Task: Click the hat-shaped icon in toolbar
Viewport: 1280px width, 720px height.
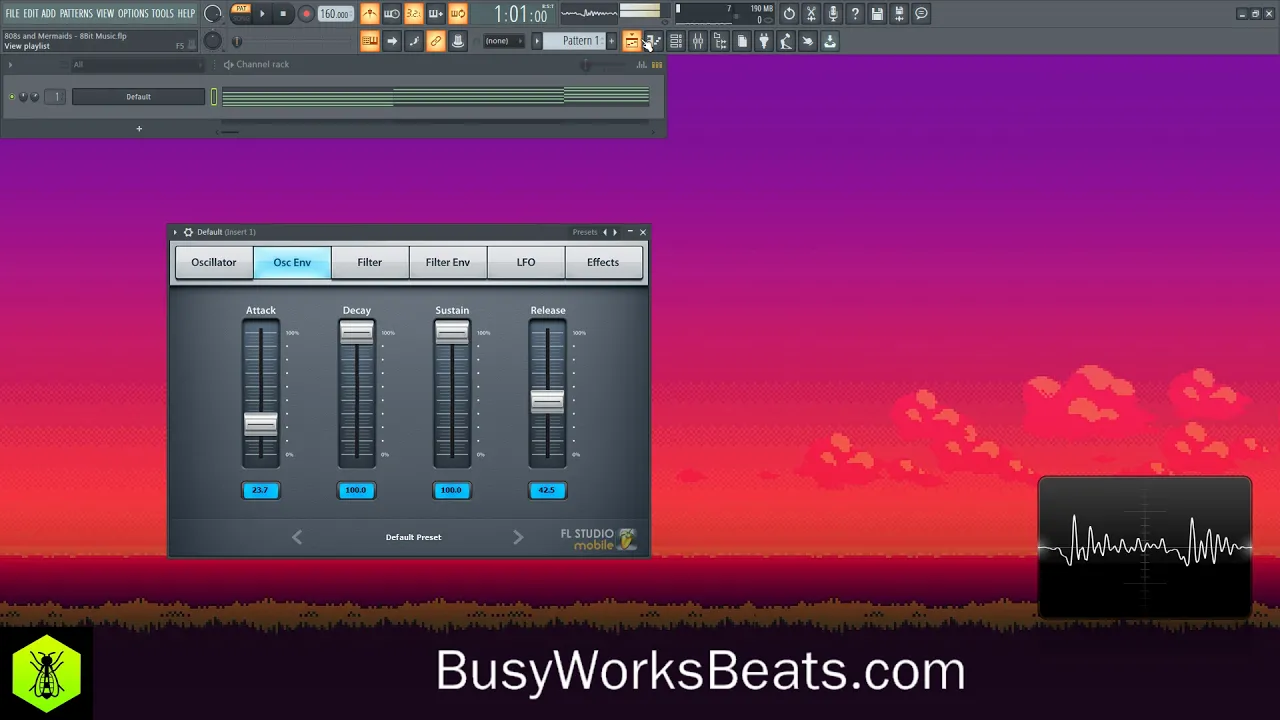Action: pos(458,41)
